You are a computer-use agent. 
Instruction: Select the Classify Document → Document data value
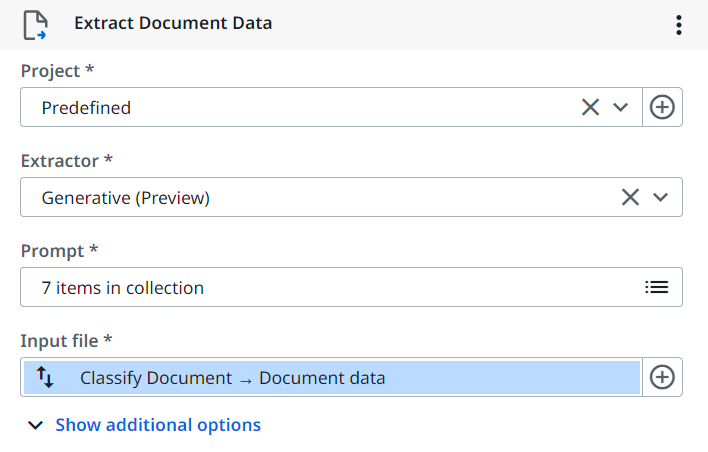[232, 378]
